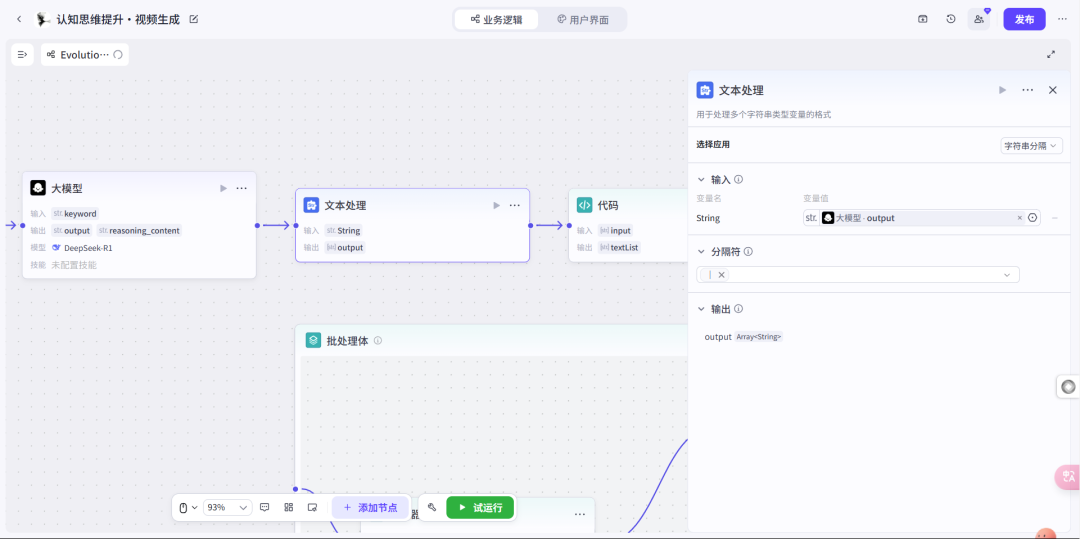Click the 批处理体 layers icon
Image resolution: width=1080 pixels, height=539 pixels.
pyautogui.click(x=313, y=340)
